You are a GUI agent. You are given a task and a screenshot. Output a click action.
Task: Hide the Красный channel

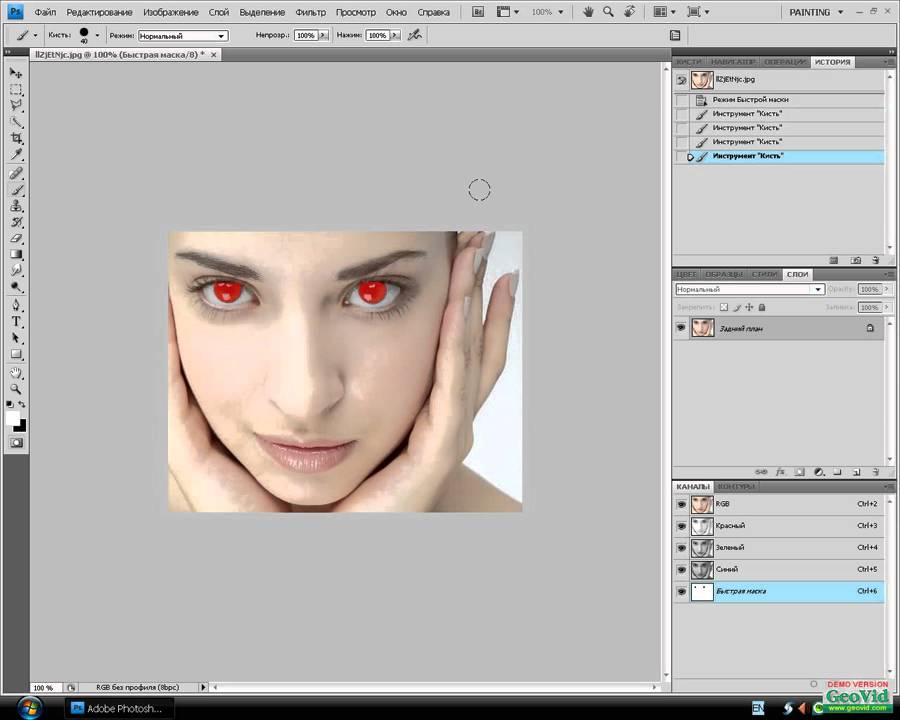(681, 526)
